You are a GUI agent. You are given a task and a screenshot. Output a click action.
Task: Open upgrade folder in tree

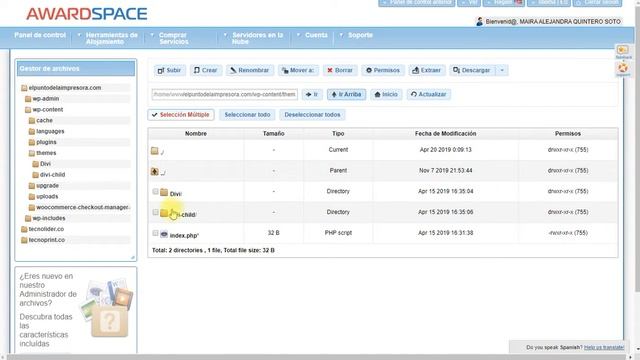coord(47,186)
